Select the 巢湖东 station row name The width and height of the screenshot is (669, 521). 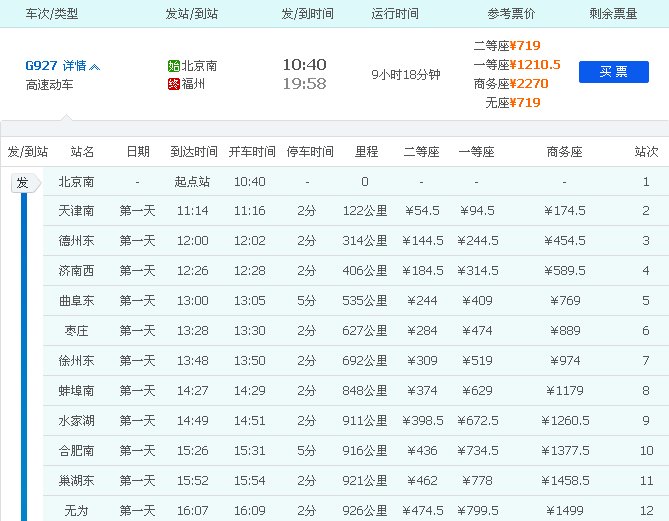(76, 481)
